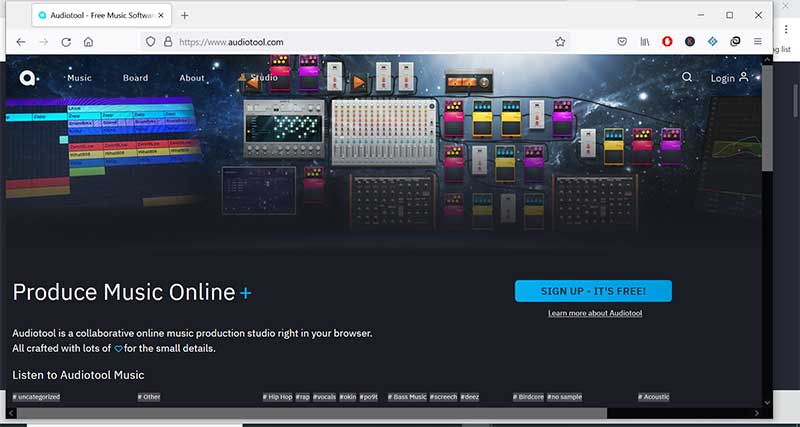Select the # Other tag
The height and width of the screenshot is (427, 800).
coord(149,397)
